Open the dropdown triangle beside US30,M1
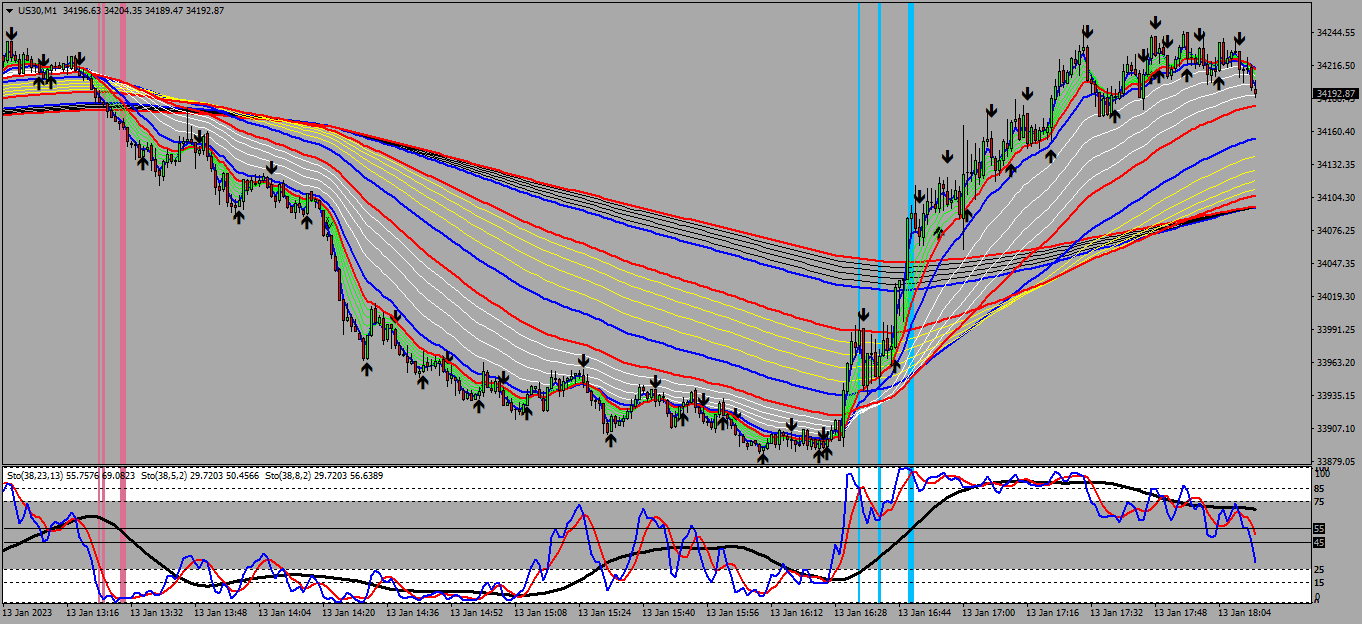 (x=9, y=10)
